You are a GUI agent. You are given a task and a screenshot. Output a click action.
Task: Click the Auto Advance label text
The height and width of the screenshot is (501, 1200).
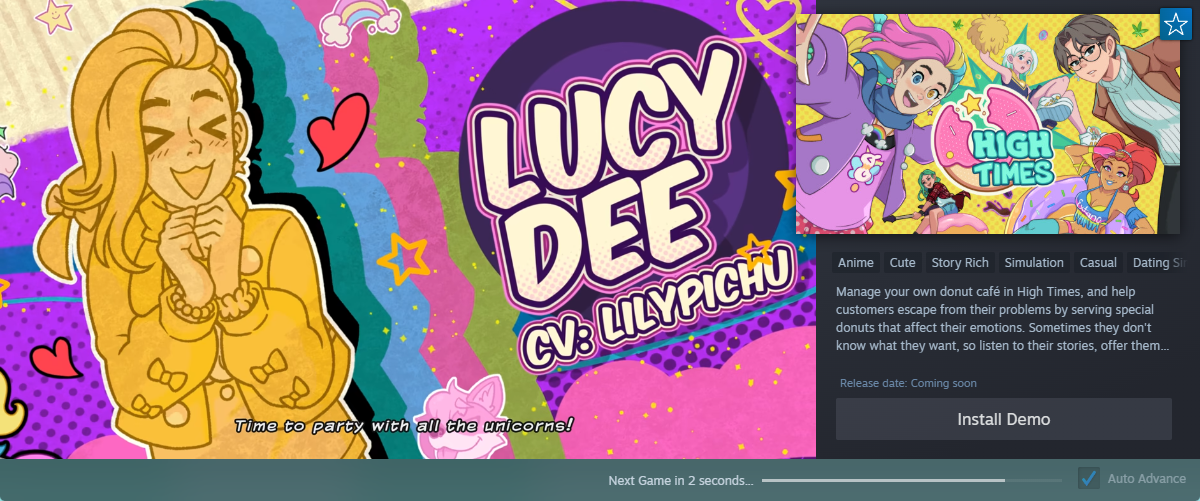point(1147,479)
